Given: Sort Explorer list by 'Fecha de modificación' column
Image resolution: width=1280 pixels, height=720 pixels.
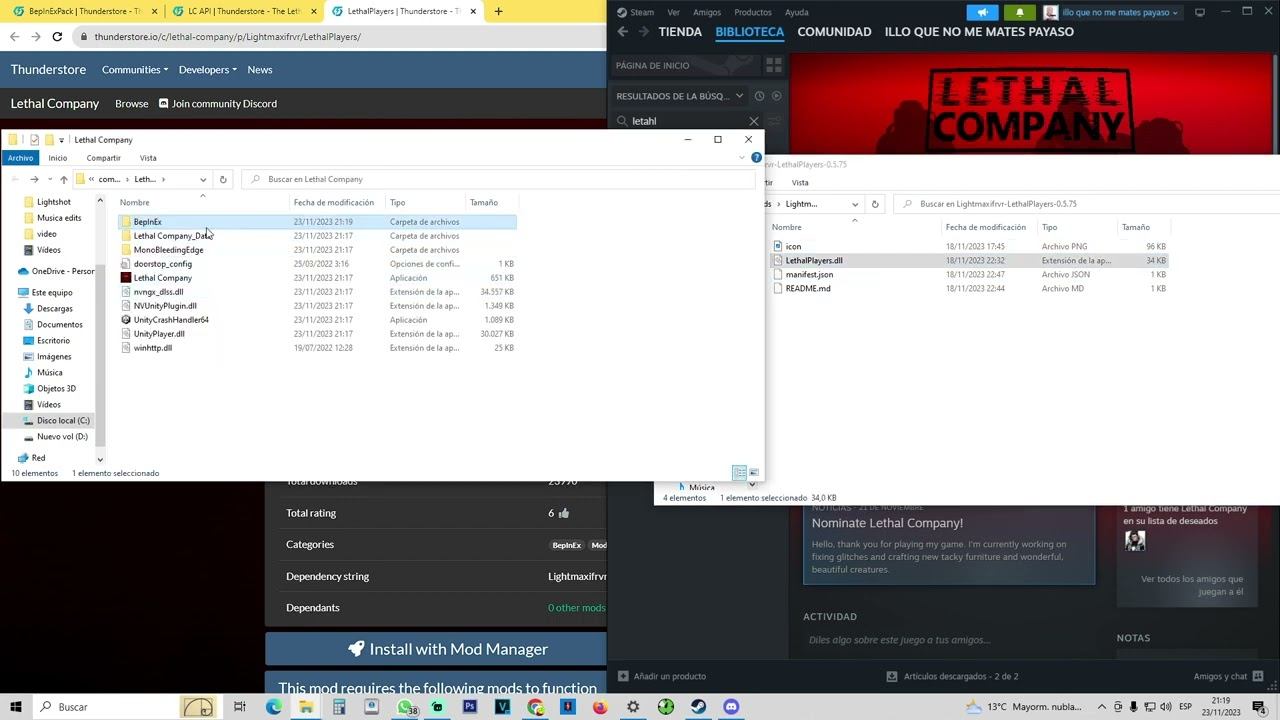Looking at the screenshot, I should tap(334, 203).
